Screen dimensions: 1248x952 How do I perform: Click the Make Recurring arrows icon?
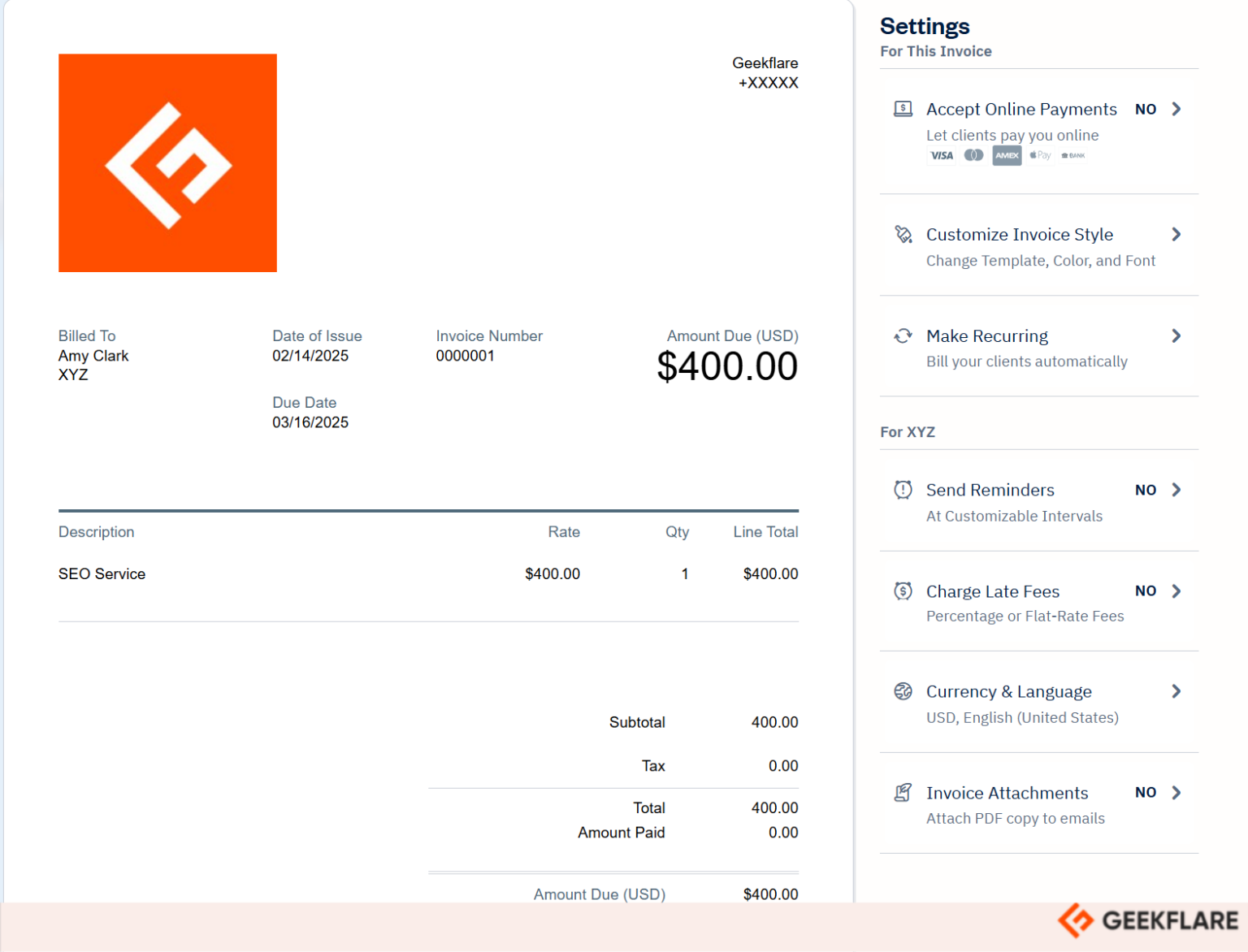[x=903, y=336]
